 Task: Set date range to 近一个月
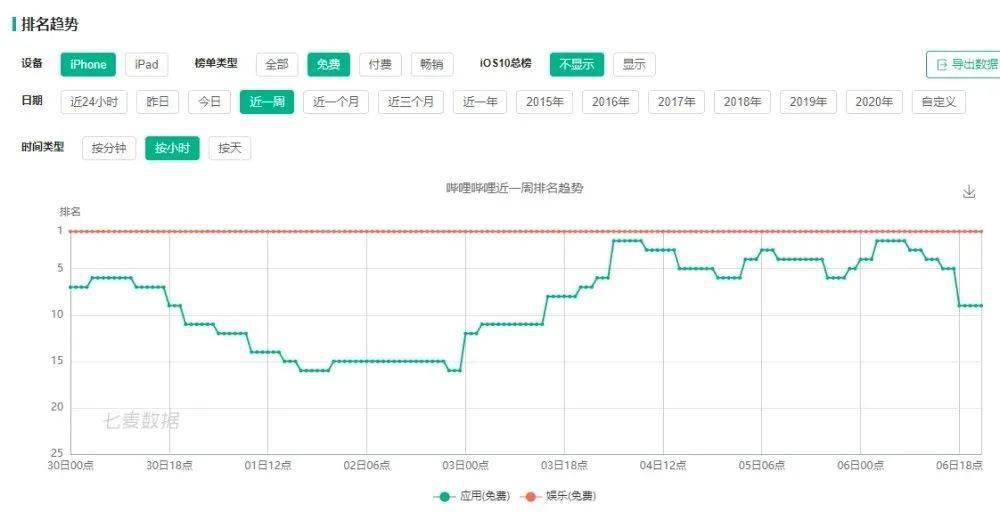pos(335,102)
